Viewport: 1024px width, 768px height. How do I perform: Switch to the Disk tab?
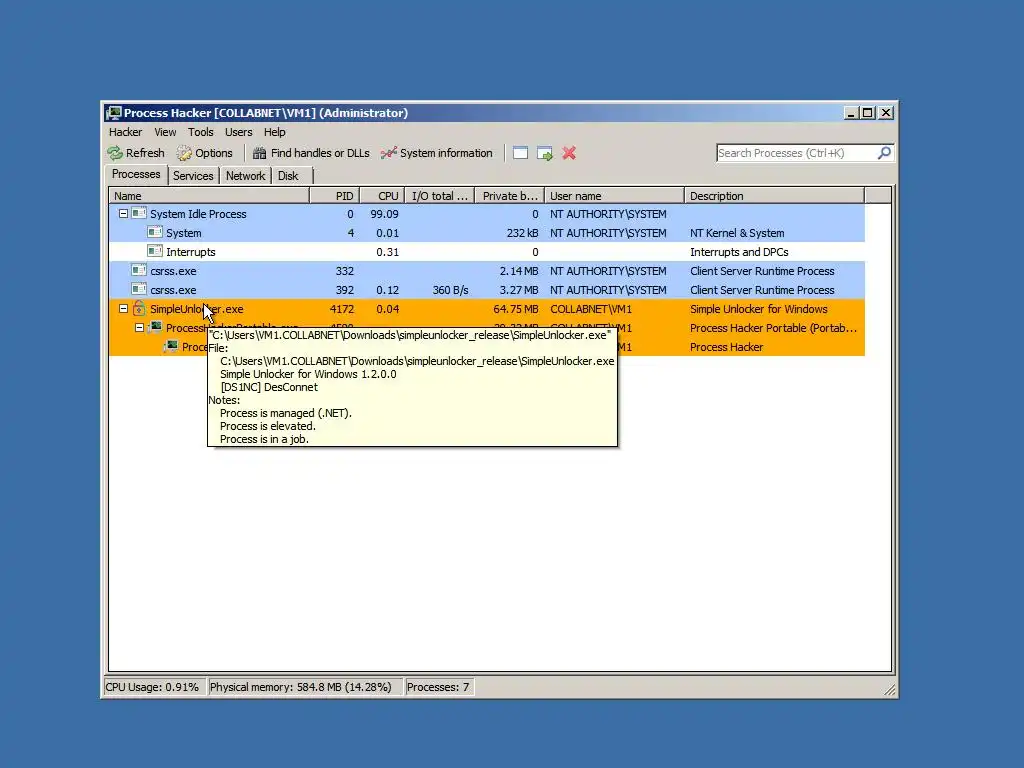tap(288, 176)
